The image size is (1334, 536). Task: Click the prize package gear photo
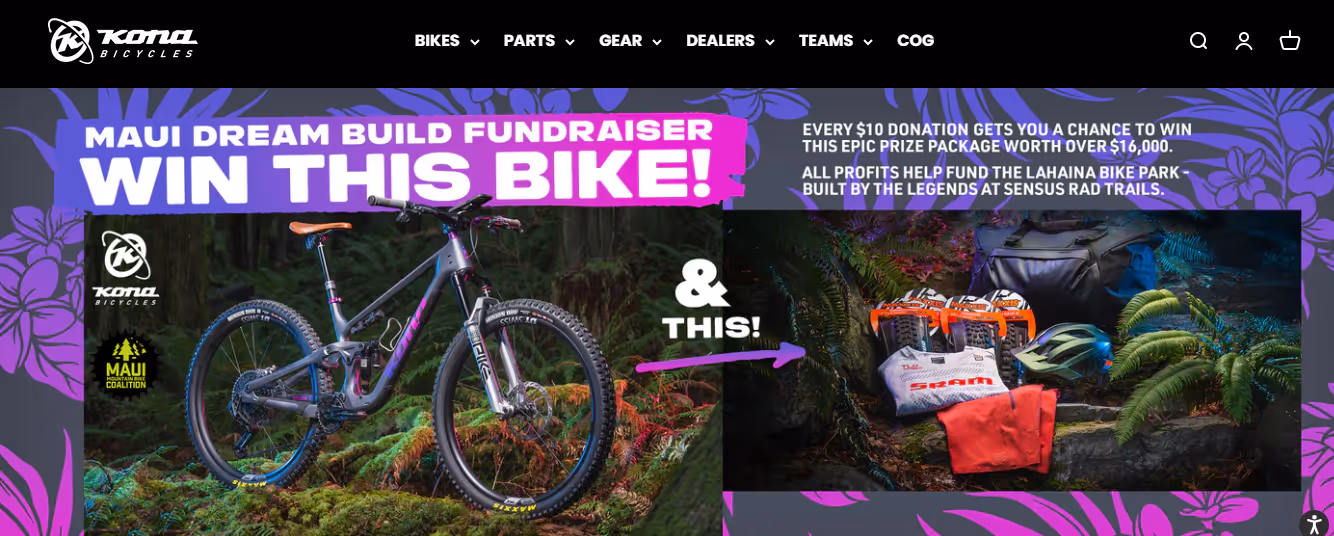pos(1012,350)
